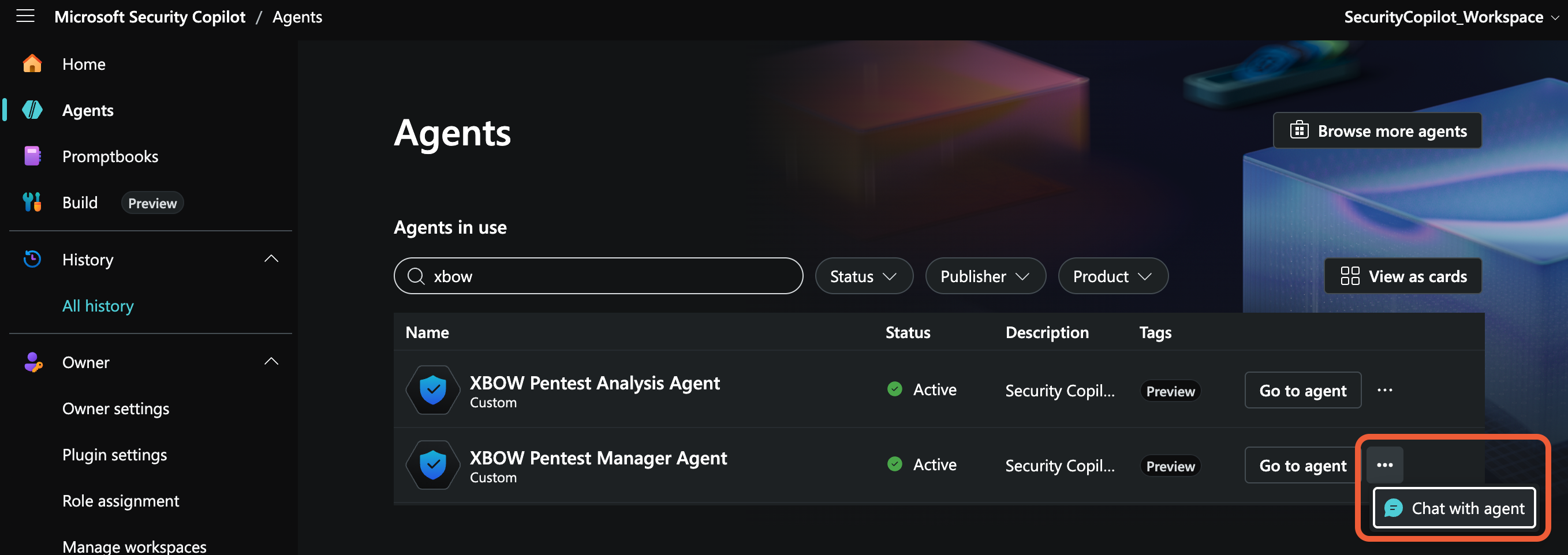Switch to View as cards

point(1402,276)
